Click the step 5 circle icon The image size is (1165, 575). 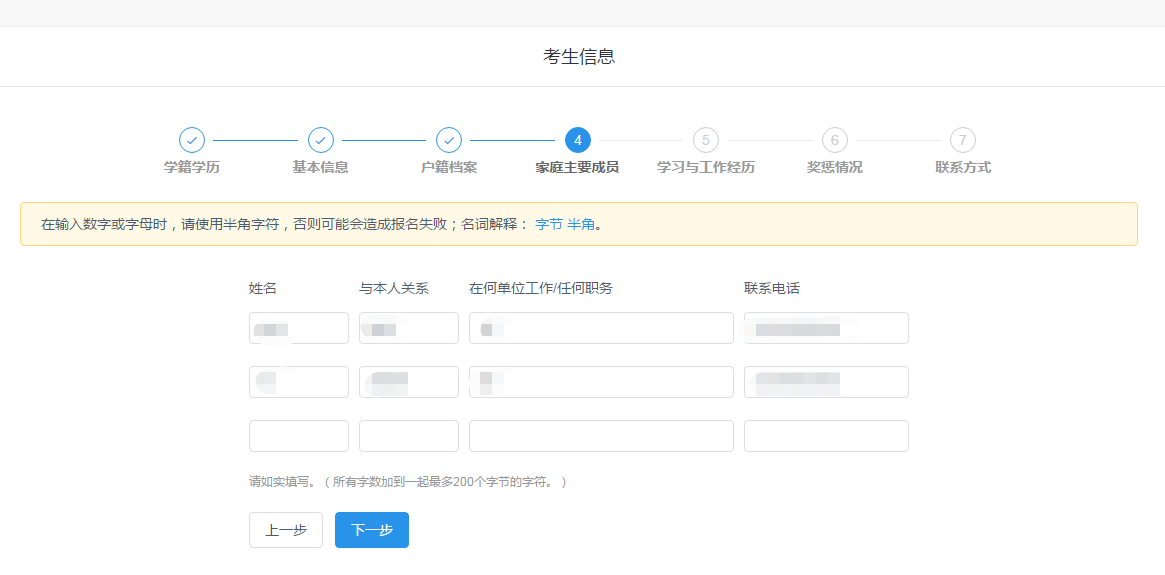[x=706, y=140]
